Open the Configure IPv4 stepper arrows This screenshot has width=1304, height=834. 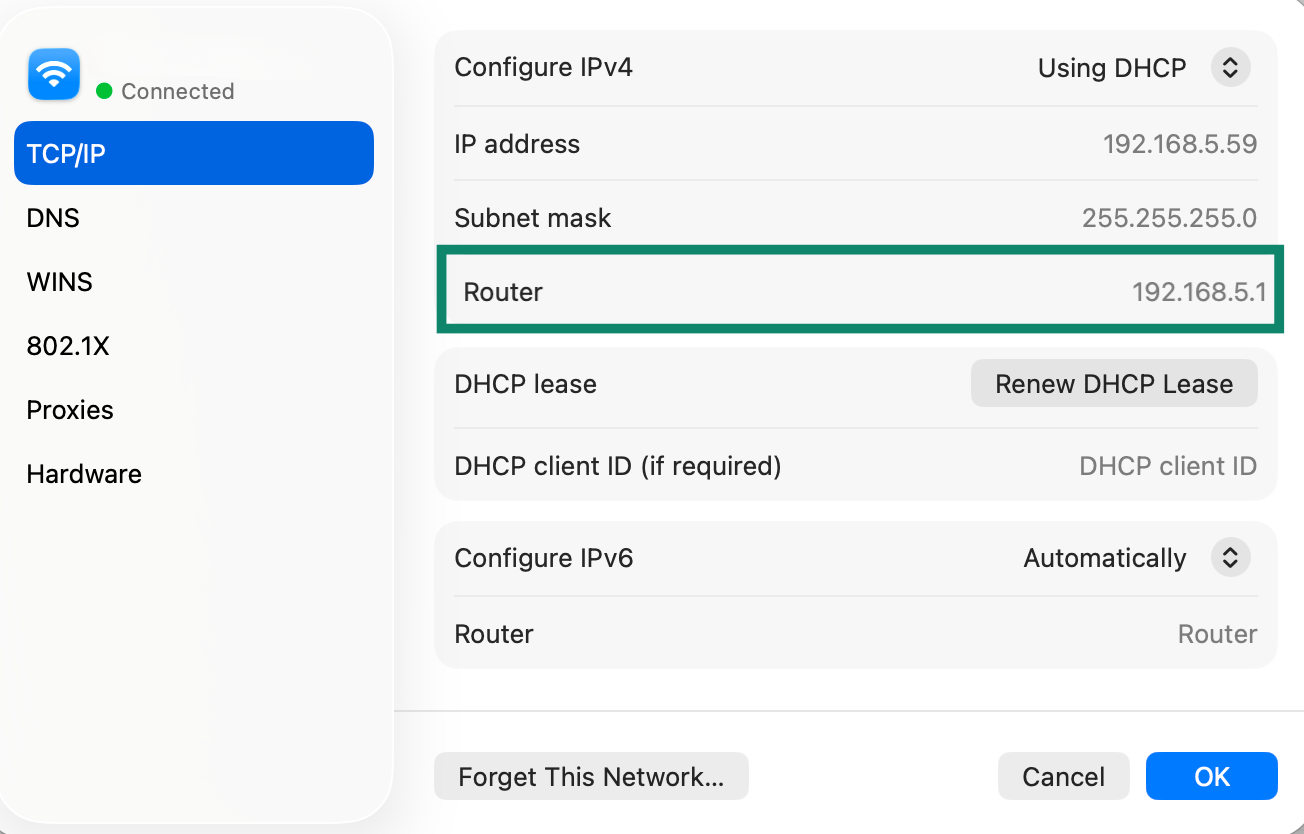1231,68
